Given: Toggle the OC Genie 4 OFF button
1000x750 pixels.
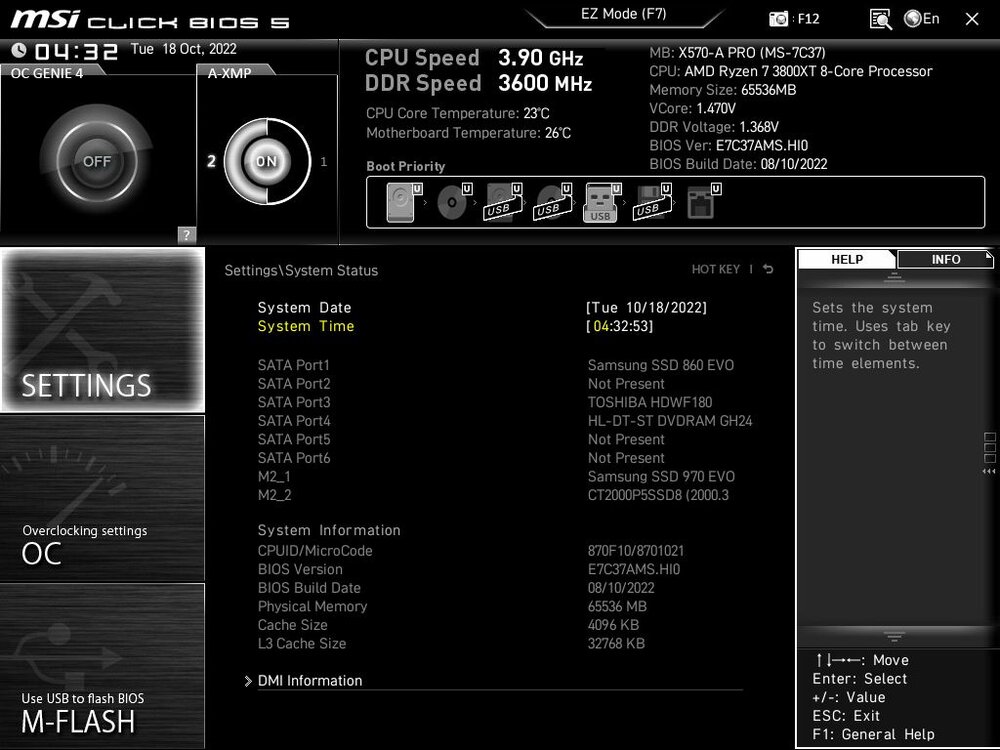Looking at the screenshot, I should 97,161.
